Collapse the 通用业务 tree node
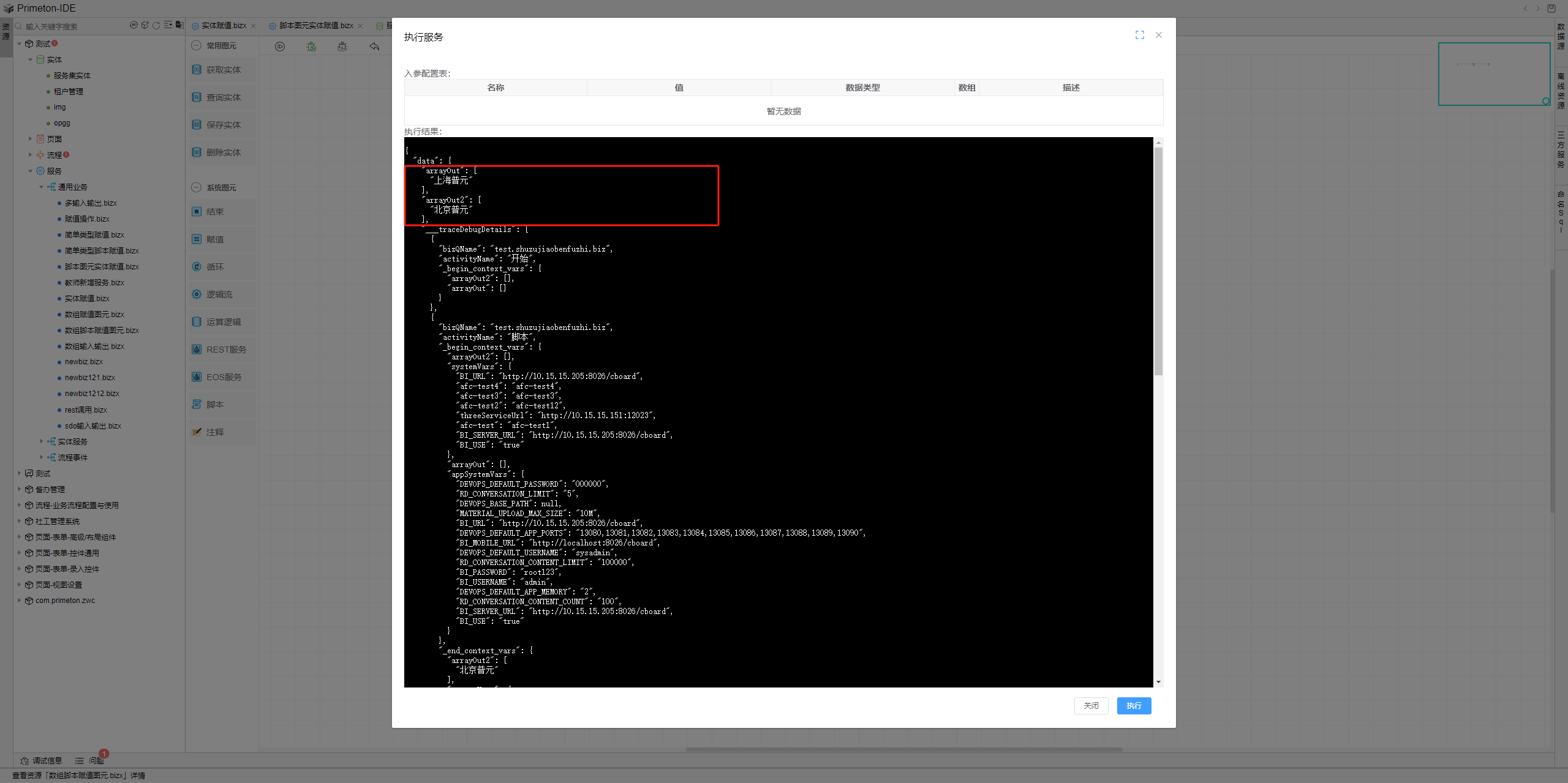The height and width of the screenshot is (783, 1568). click(x=42, y=187)
